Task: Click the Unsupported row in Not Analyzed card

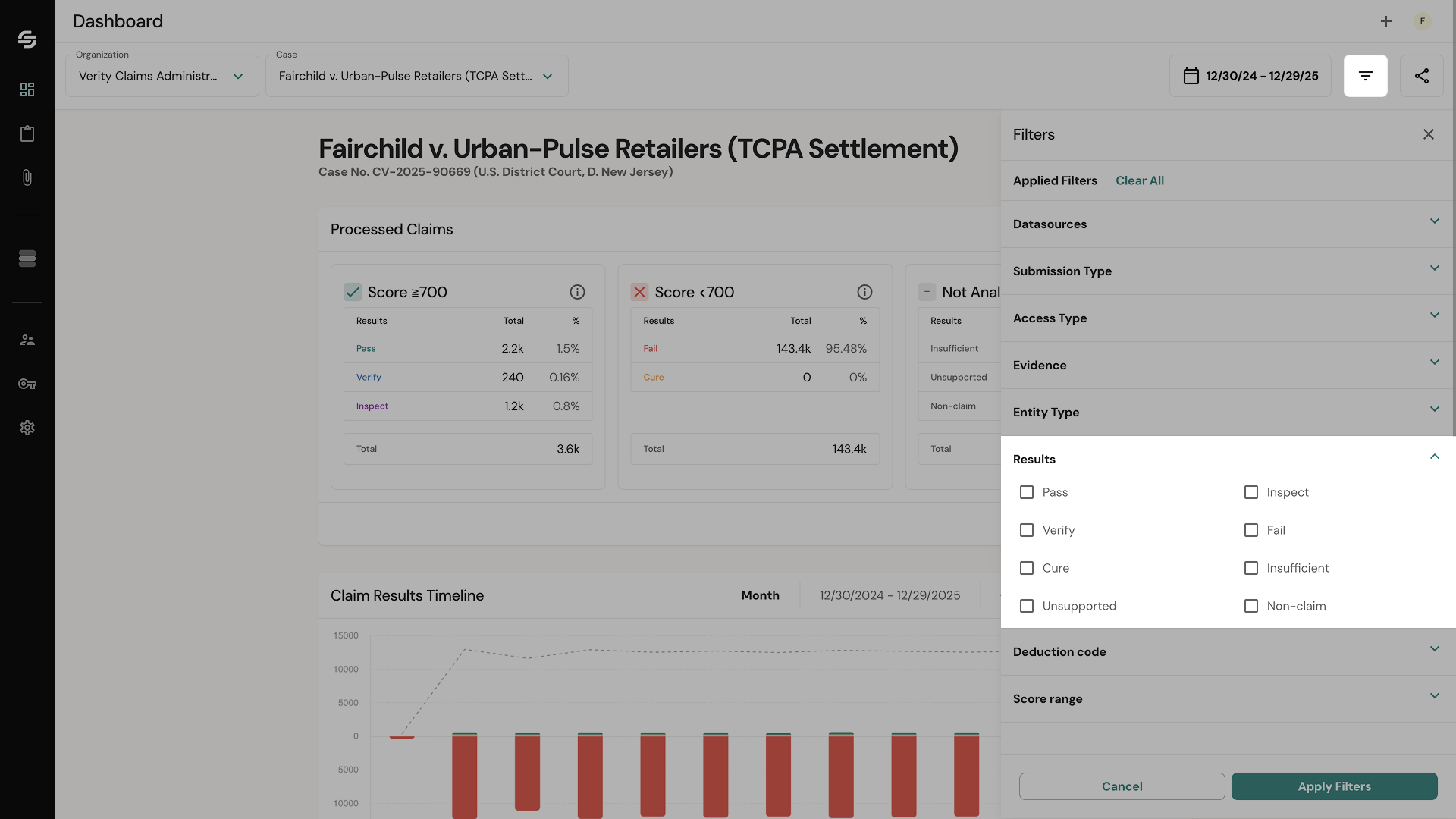Action: tap(959, 378)
